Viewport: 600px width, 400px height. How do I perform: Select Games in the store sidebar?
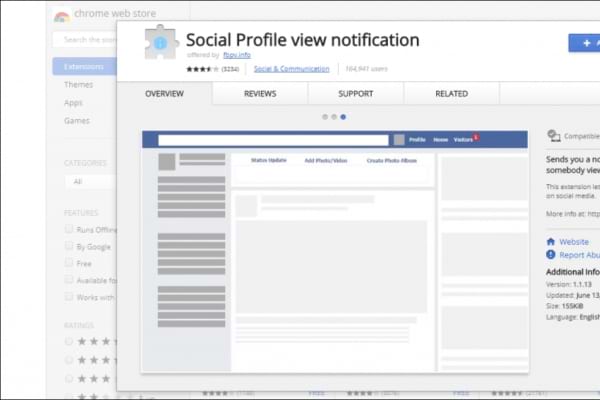pos(77,121)
